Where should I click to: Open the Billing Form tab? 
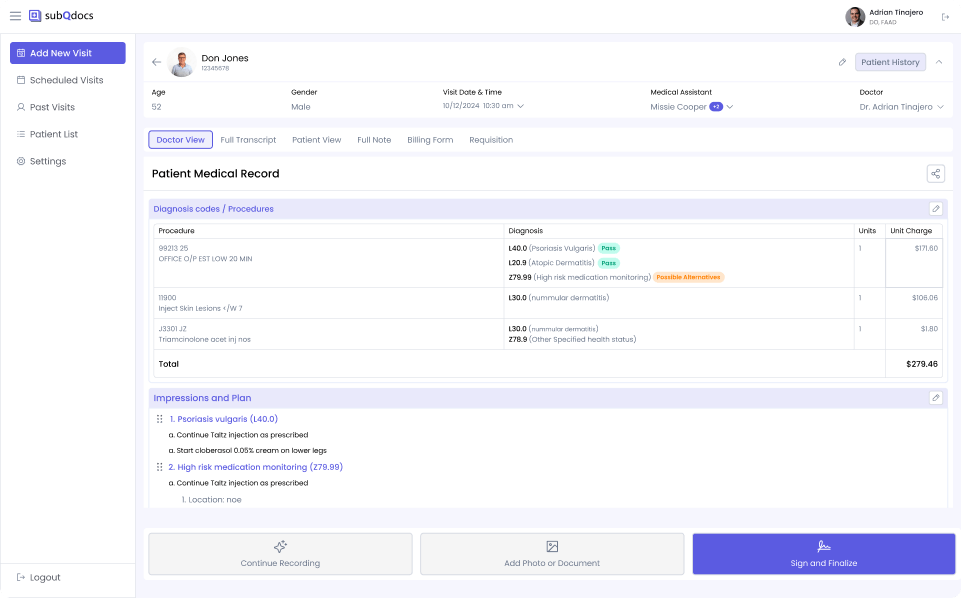430,140
